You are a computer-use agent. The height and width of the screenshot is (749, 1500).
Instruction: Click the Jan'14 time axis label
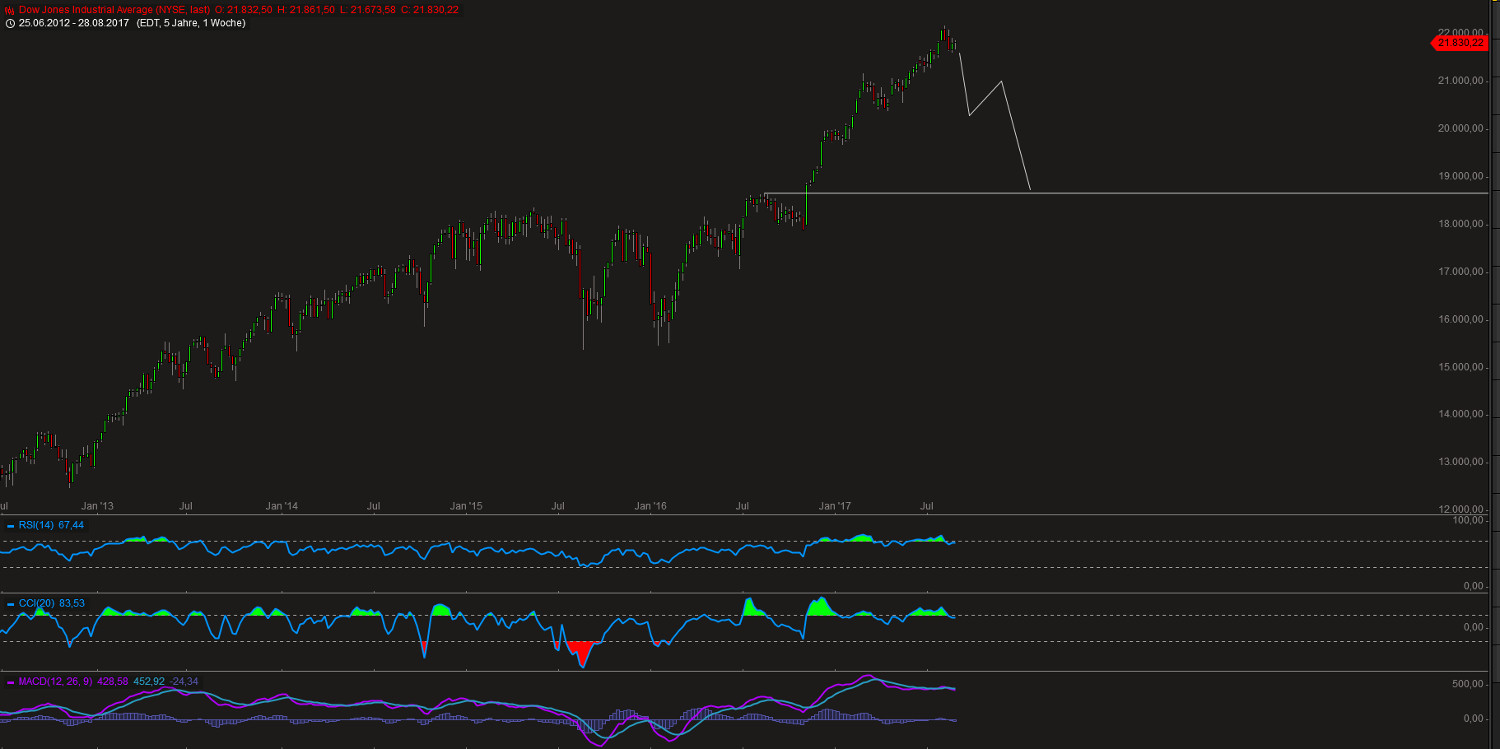tap(282, 507)
